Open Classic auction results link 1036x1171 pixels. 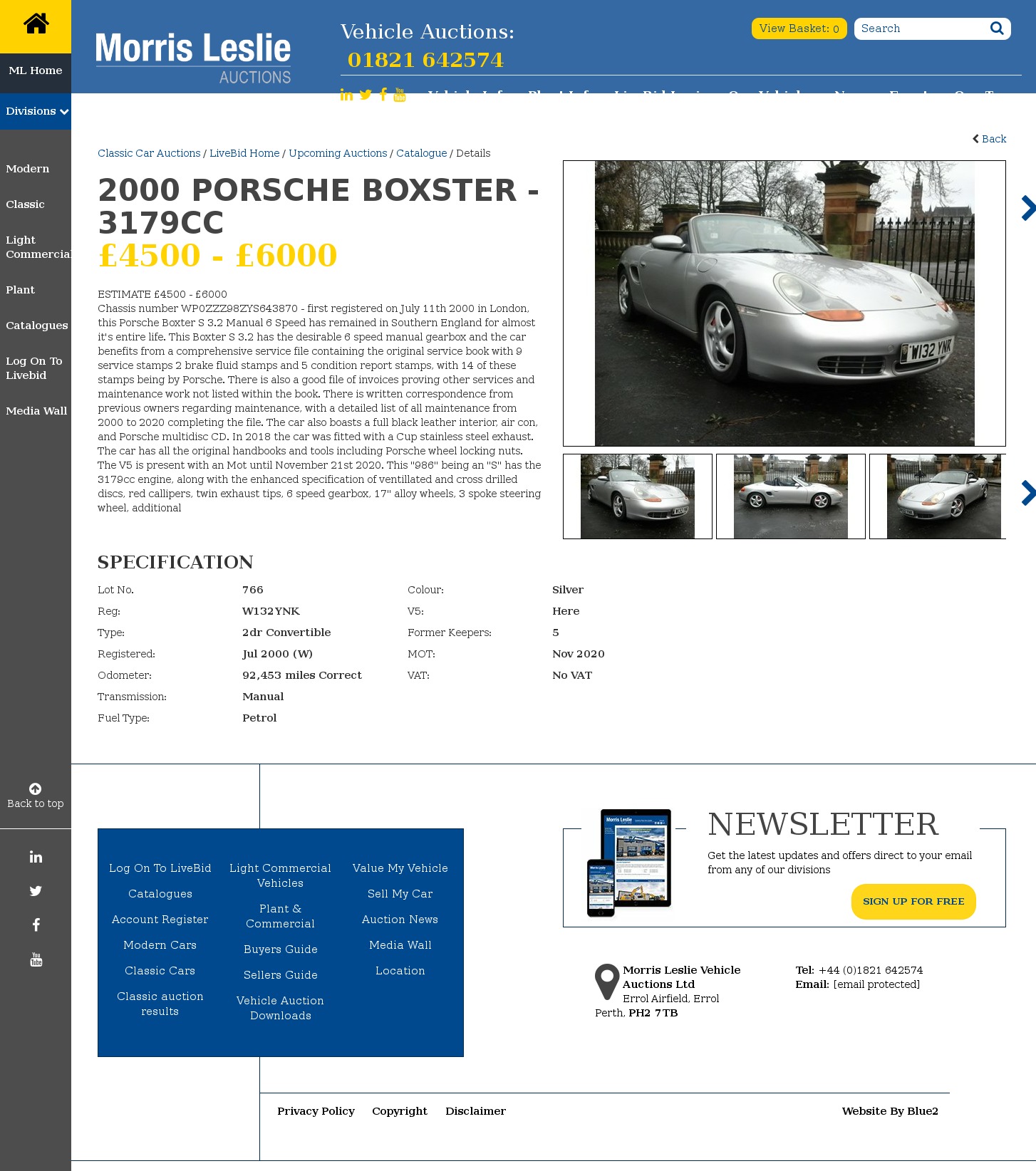pos(160,1004)
